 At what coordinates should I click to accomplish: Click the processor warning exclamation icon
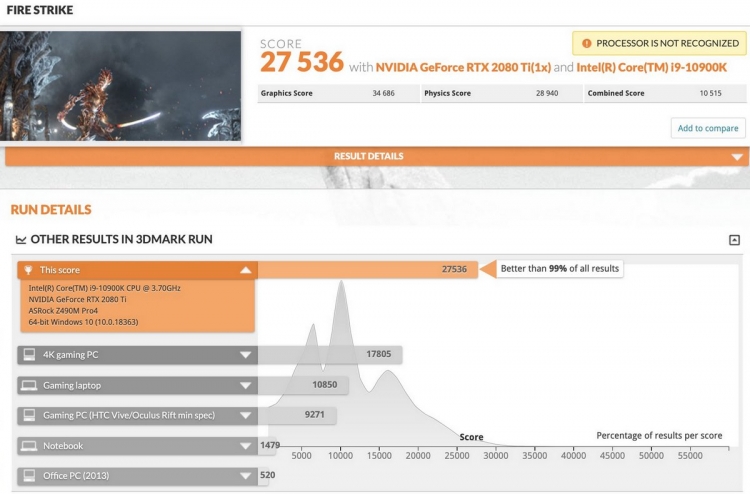(586, 44)
